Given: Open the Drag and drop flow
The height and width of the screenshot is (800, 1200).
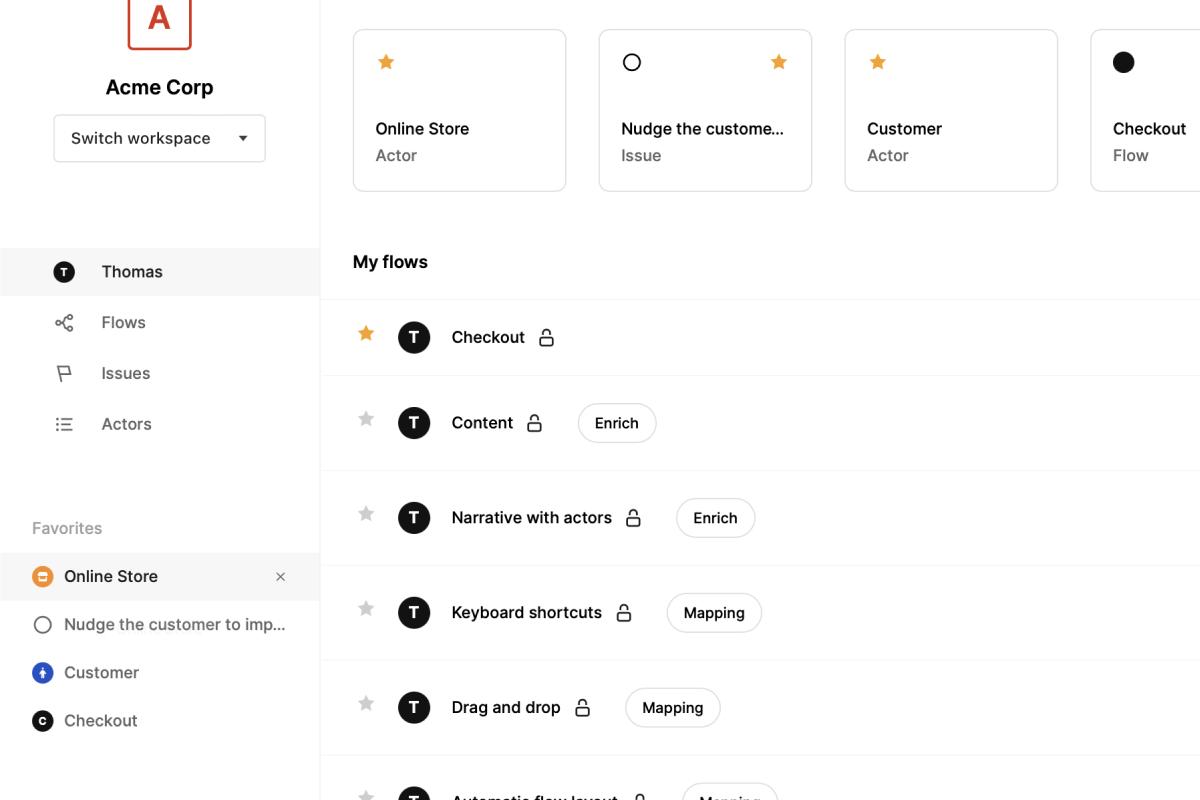Looking at the screenshot, I should point(505,708).
